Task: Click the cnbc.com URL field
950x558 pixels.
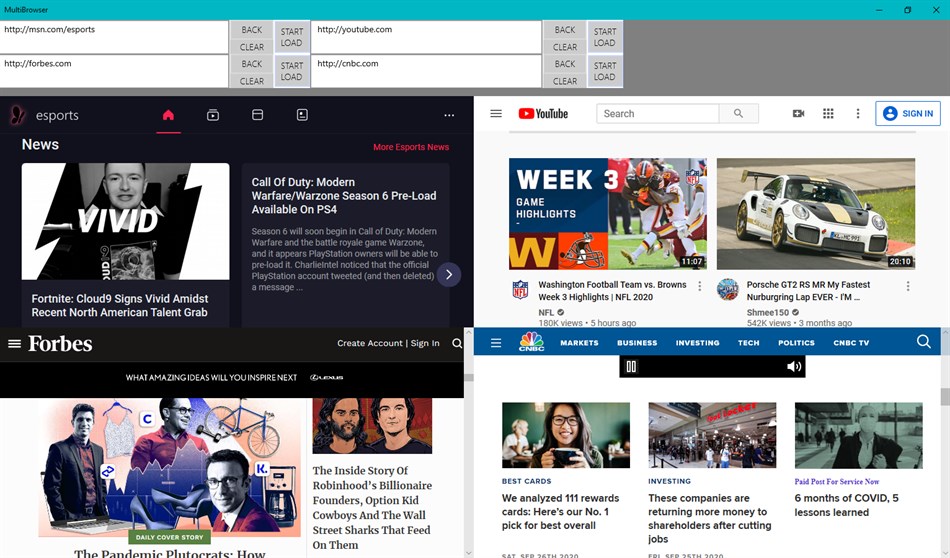Action: [x=427, y=71]
